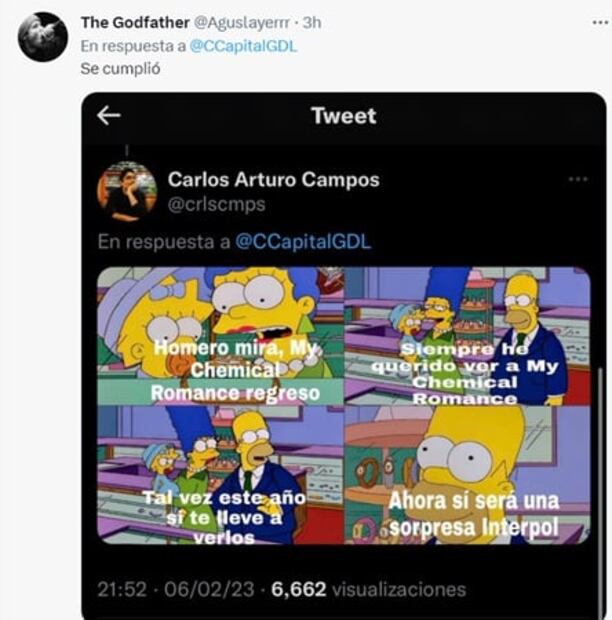Viewport: 612px width, 620px height.
Task: Click the @crlscmps handle
Action: tap(216, 204)
